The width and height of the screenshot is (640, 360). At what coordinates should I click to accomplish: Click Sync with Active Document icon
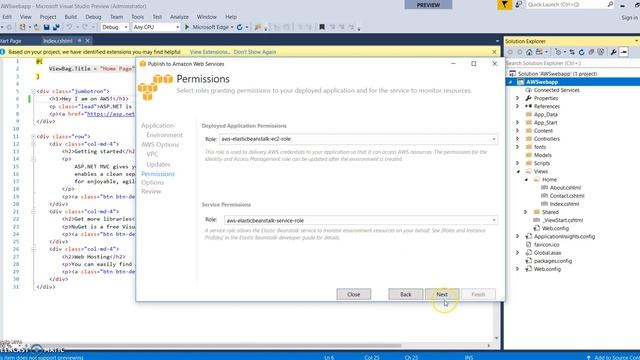(x=572, y=52)
